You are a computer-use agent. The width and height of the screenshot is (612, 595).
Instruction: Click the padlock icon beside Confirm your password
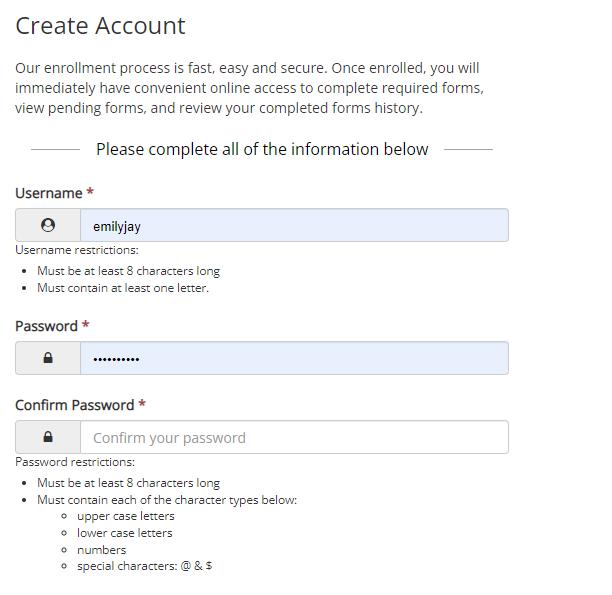(48, 436)
